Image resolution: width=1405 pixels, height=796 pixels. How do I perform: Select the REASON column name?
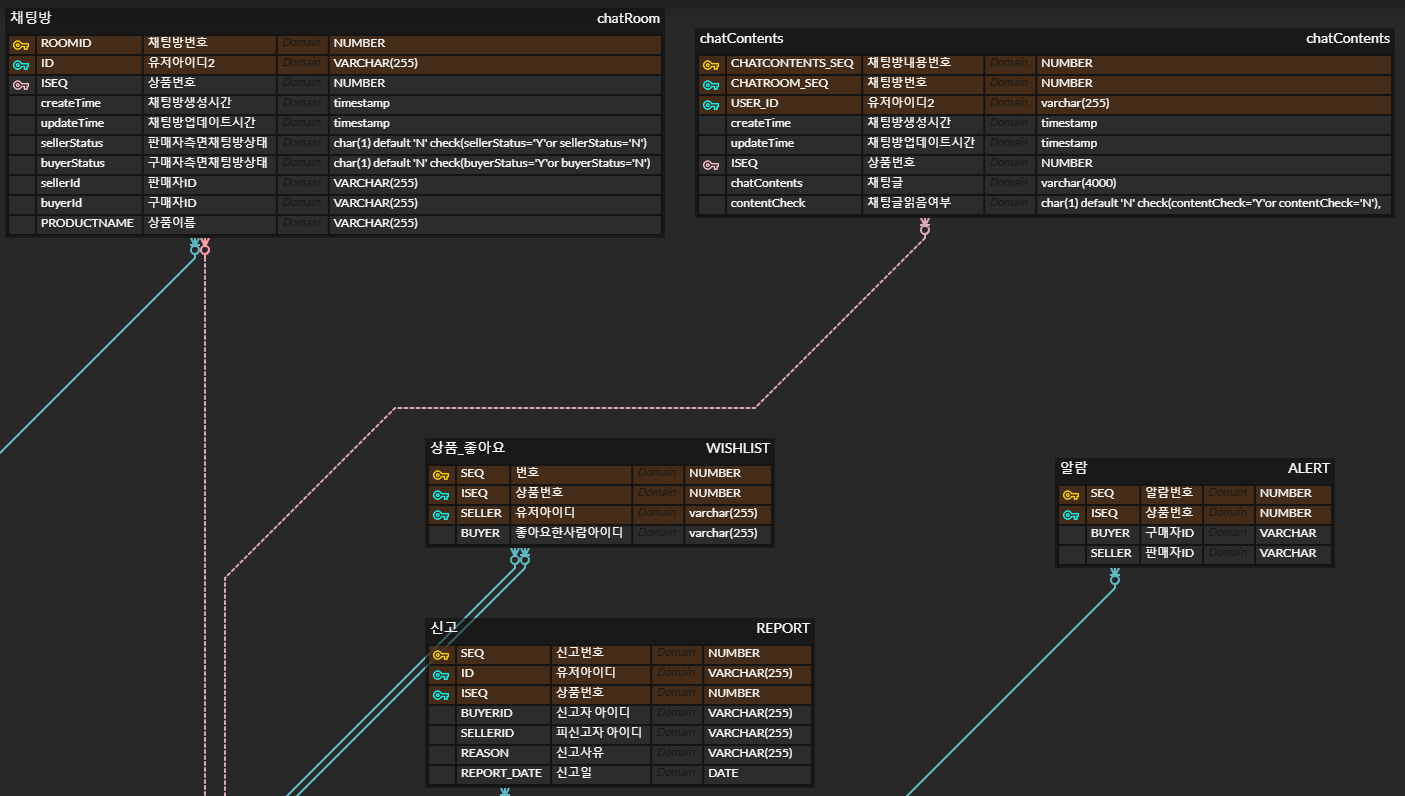(x=484, y=754)
